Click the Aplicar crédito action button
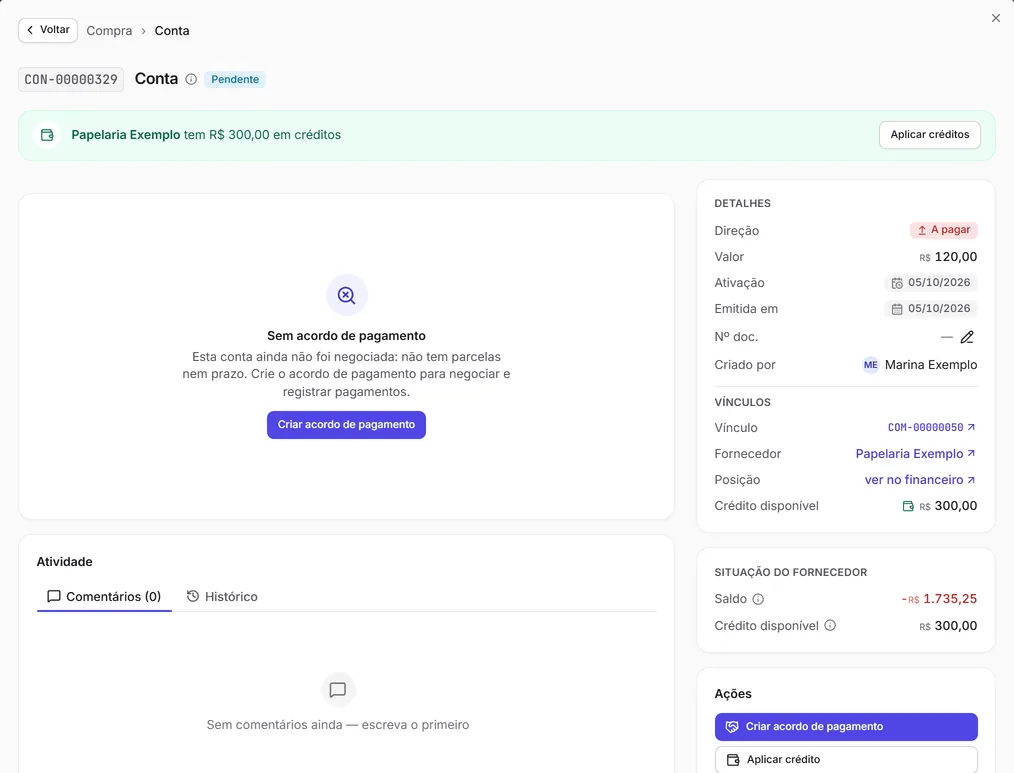1014x773 pixels. click(x=846, y=759)
